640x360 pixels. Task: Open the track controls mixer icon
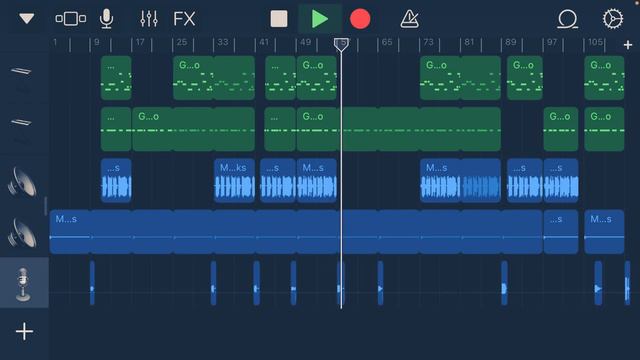tap(149, 19)
